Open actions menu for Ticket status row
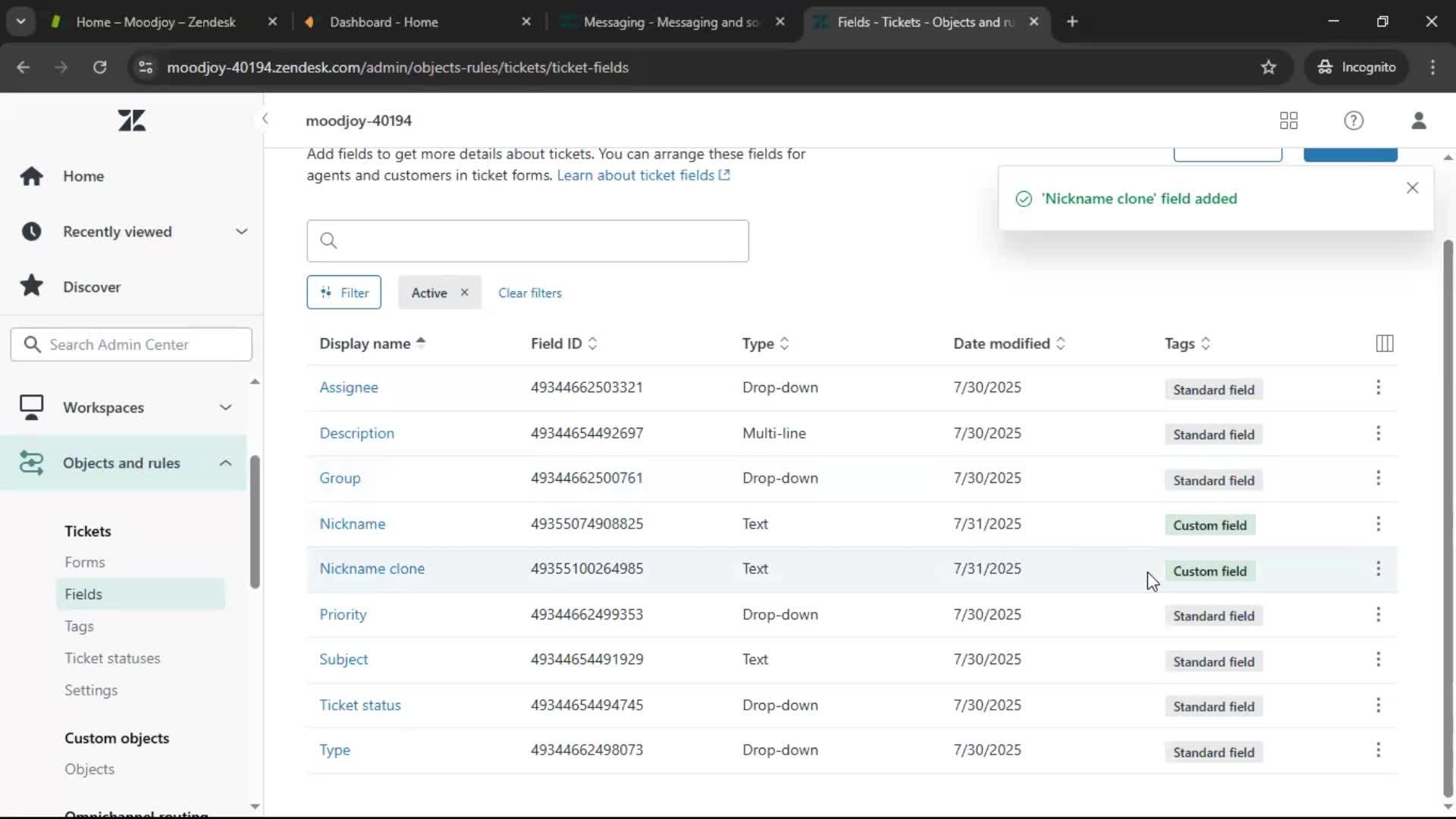 1378,705
